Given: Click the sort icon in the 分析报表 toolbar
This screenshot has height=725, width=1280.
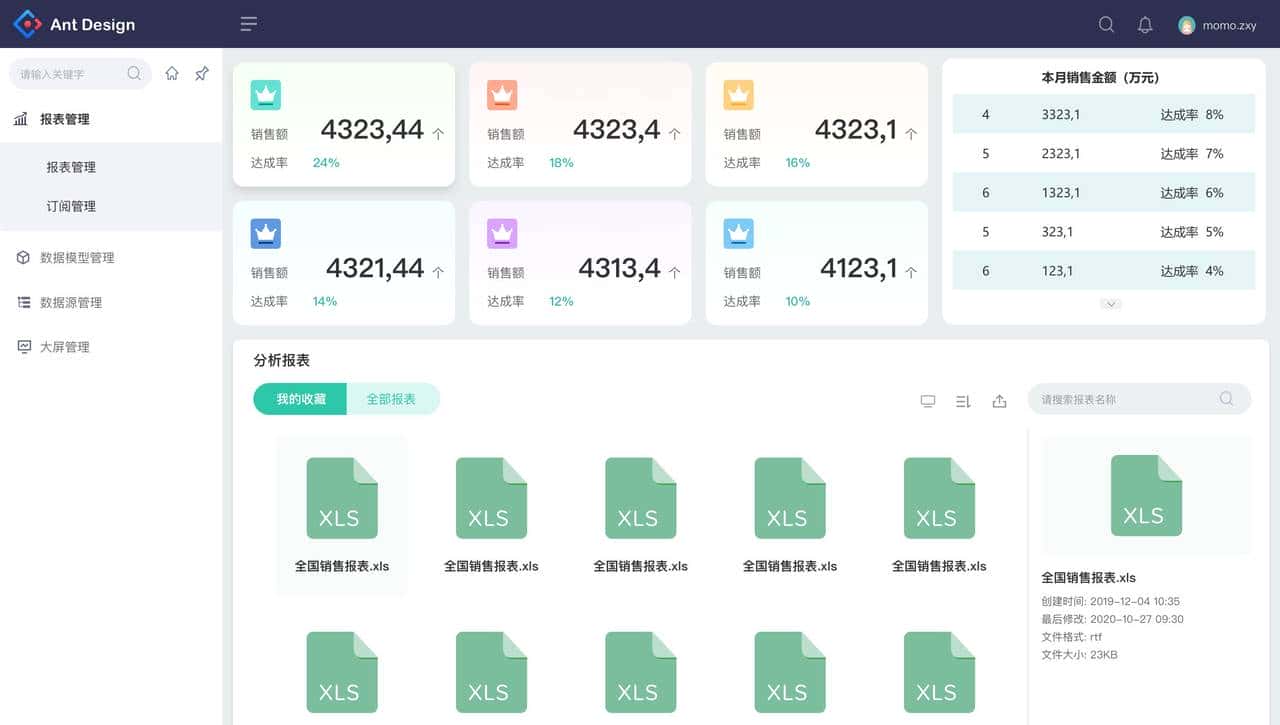Looking at the screenshot, I should 963,400.
